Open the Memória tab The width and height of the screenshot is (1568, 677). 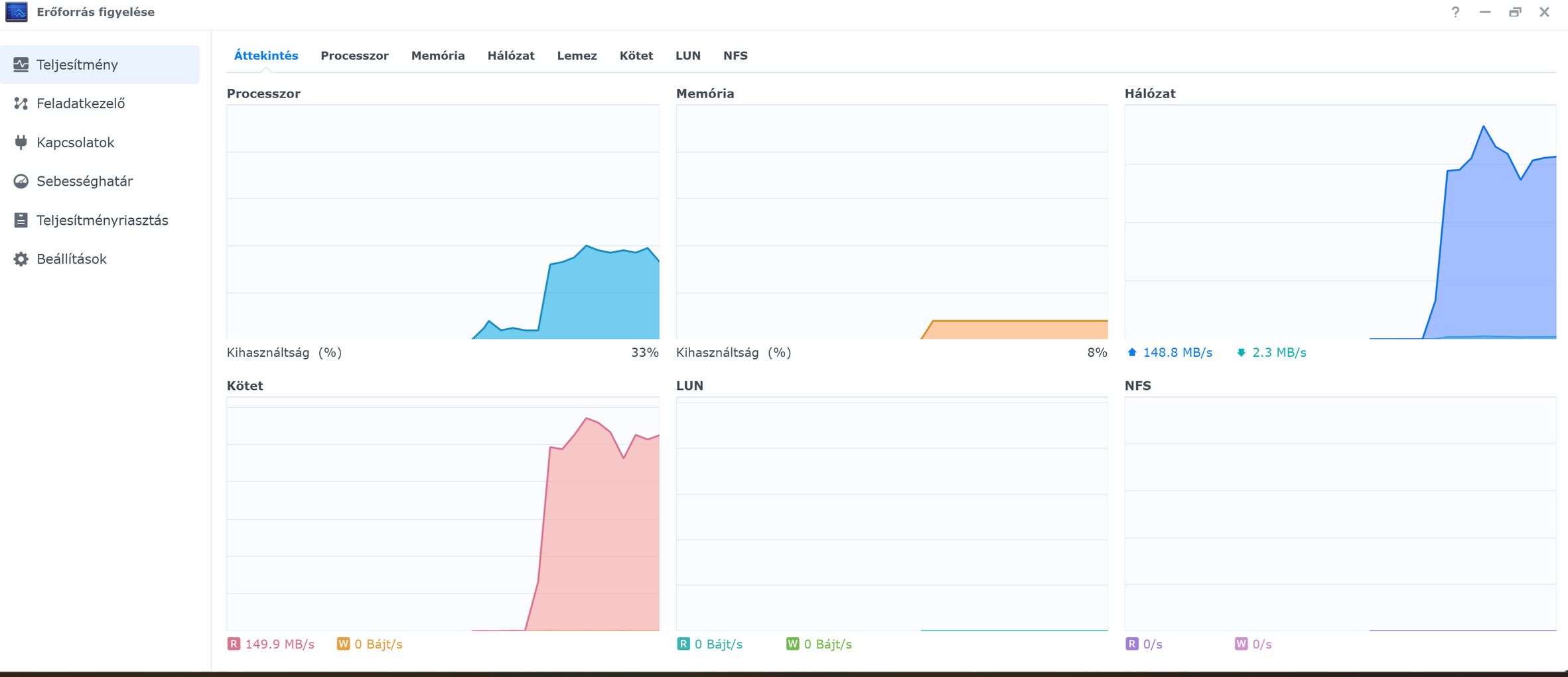(x=438, y=56)
